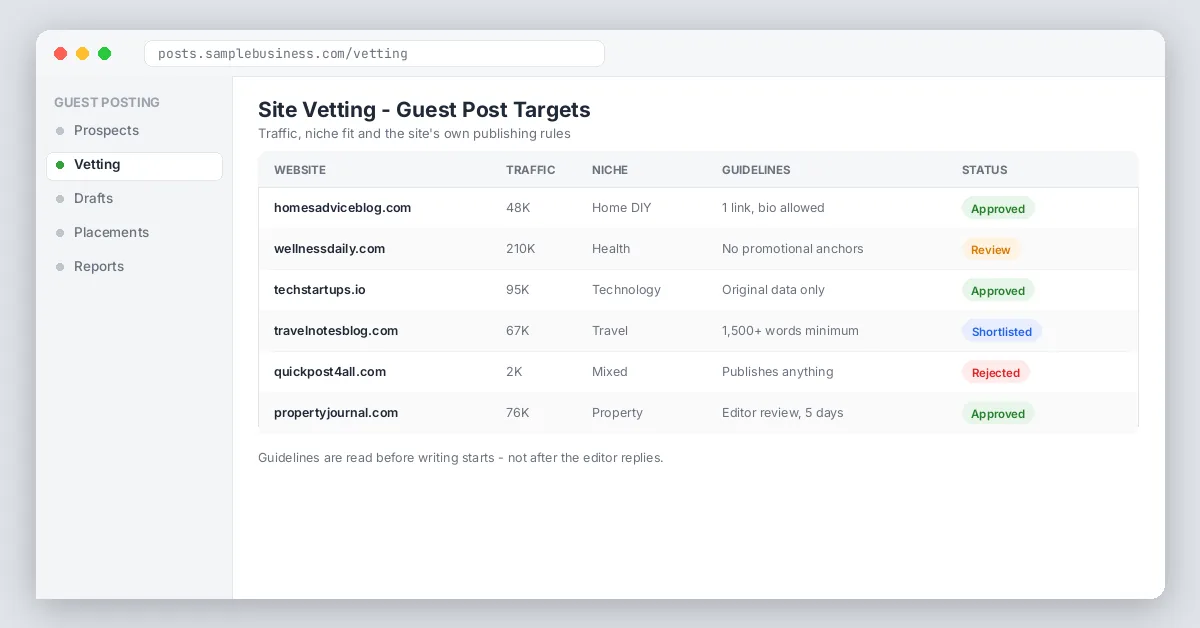Click Shortlisted badge for travelnotesblog.com
1200x628 pixels.
(x=1002, y=332)
